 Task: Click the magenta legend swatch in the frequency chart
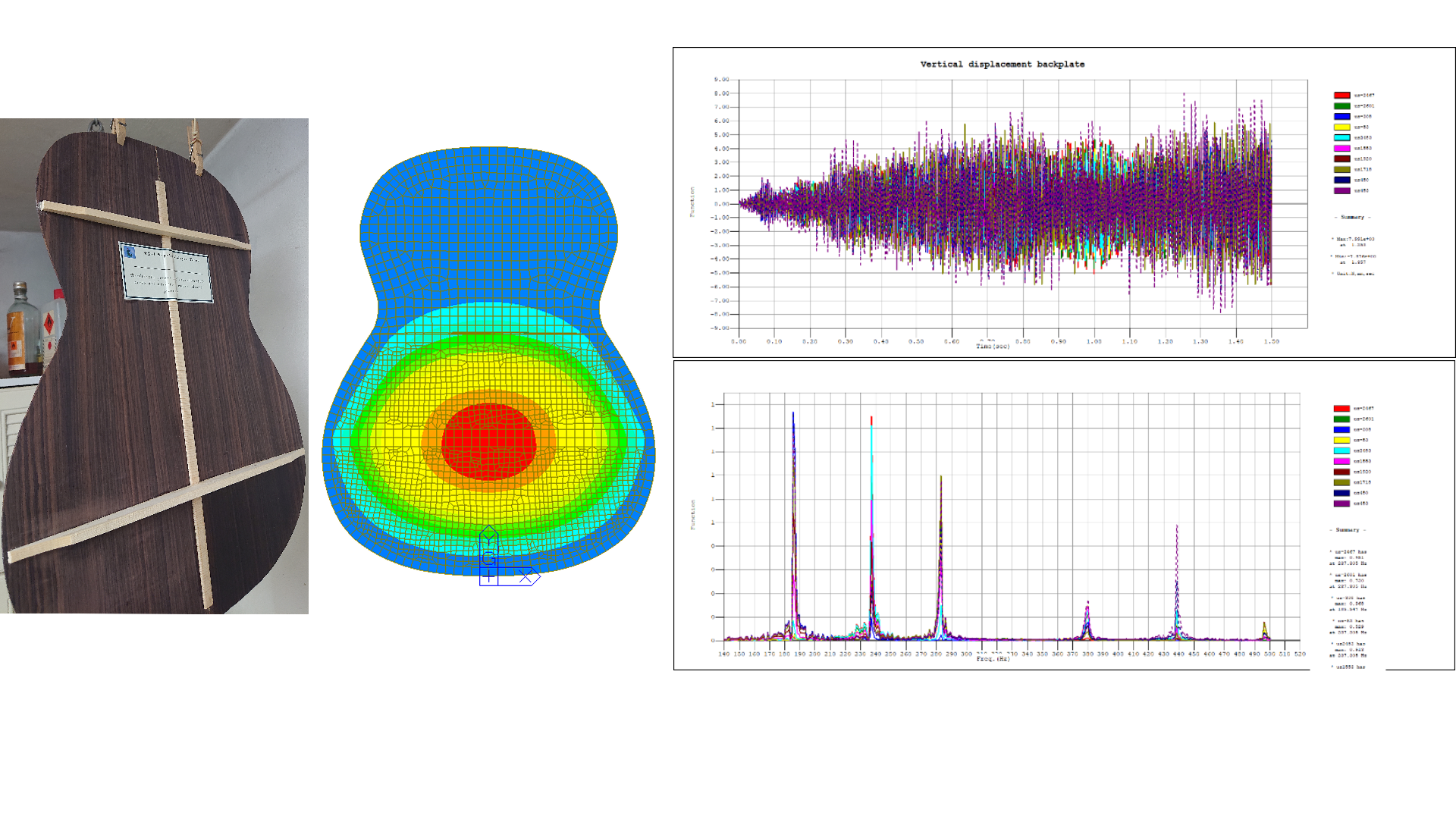coord(1341,462)
